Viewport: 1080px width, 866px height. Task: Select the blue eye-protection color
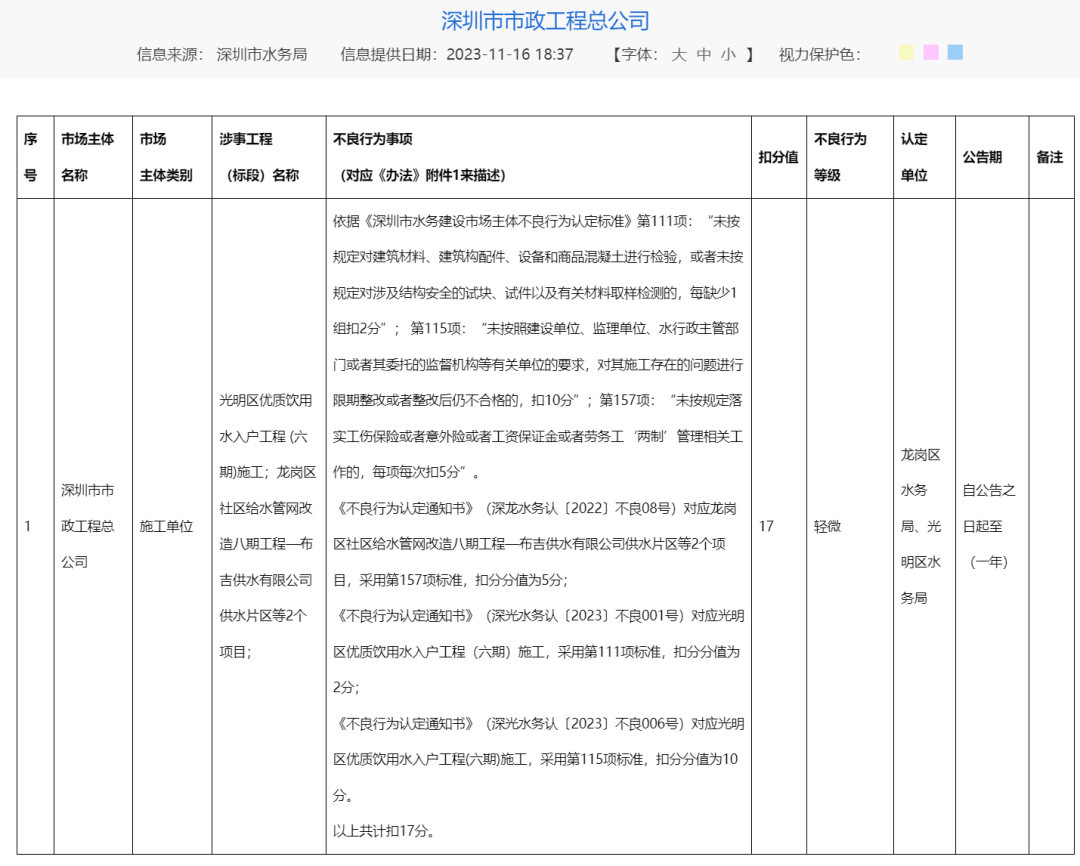955,52
